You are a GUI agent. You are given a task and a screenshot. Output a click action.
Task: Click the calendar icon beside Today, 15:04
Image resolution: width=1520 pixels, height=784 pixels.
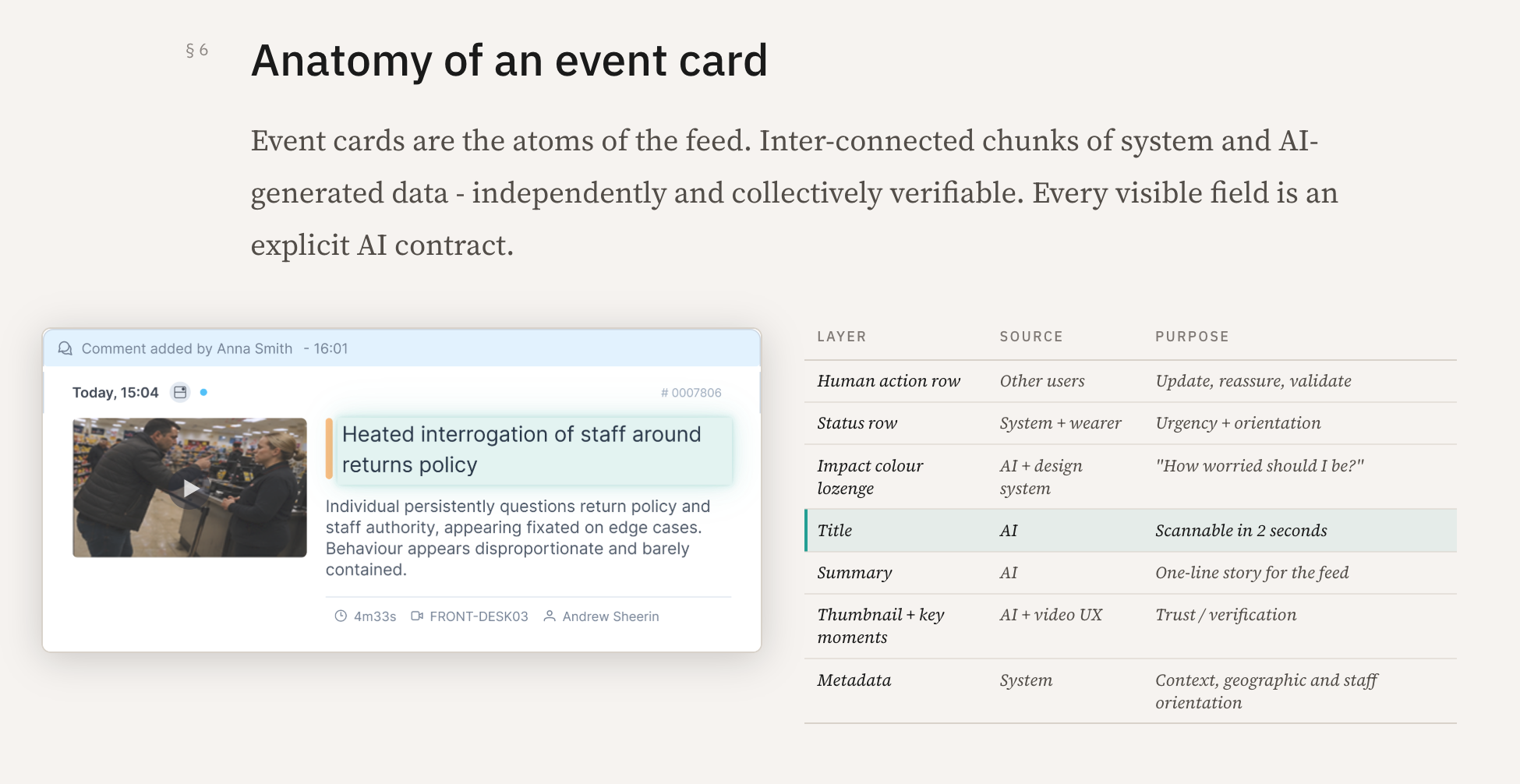pos(180,392)
